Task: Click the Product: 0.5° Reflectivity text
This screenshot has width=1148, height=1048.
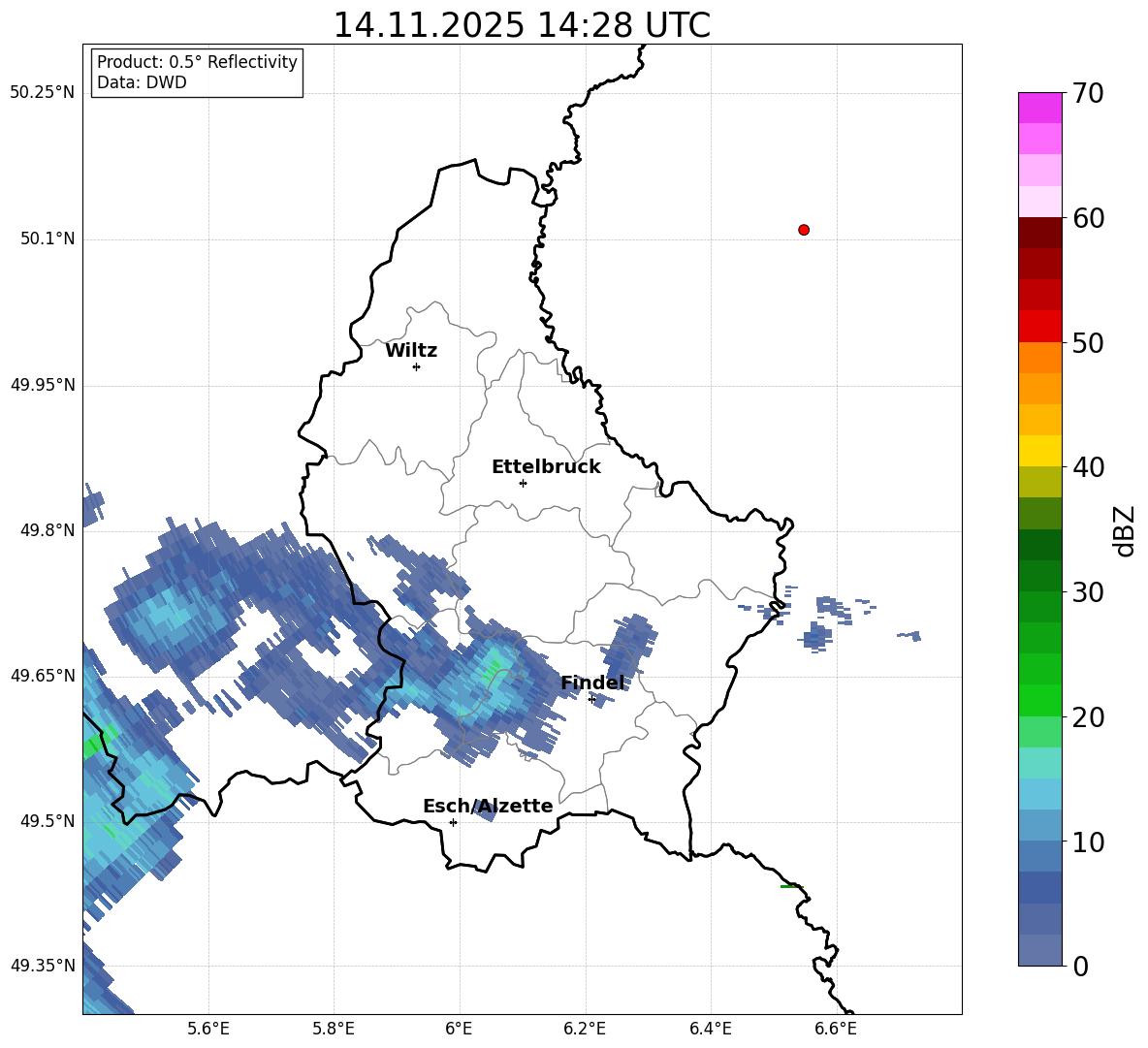Action: tap(197, 62)
